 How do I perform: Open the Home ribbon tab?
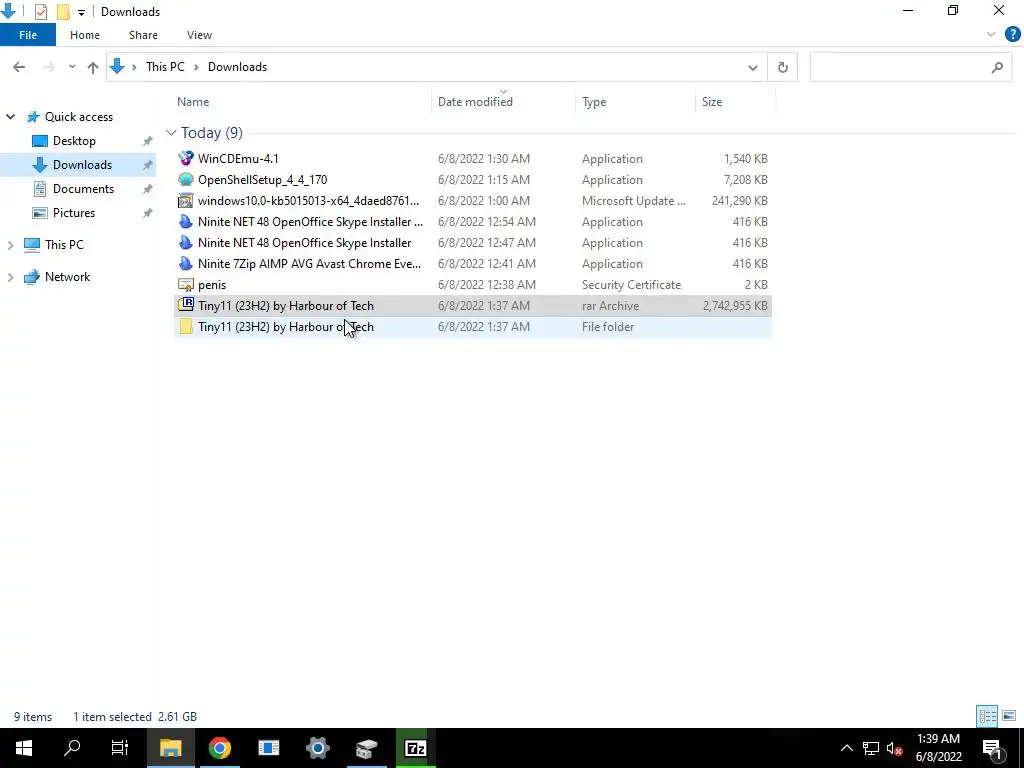click(x=85, y=35)
